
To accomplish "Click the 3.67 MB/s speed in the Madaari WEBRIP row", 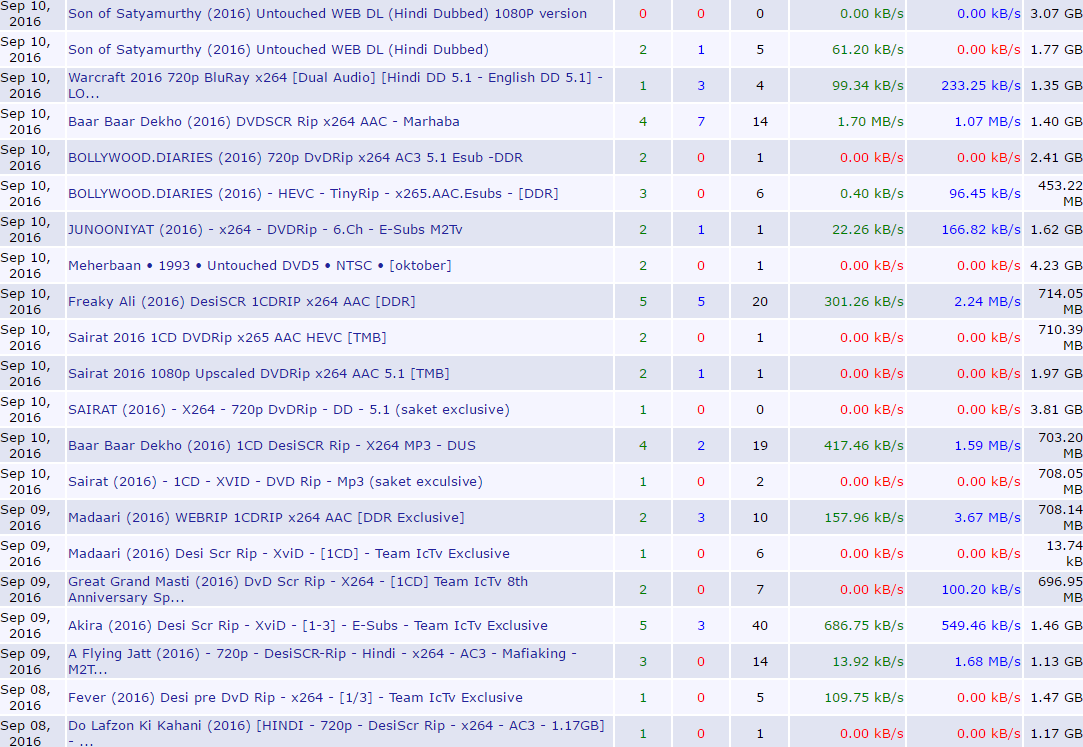I will click(x=988, y=517).
